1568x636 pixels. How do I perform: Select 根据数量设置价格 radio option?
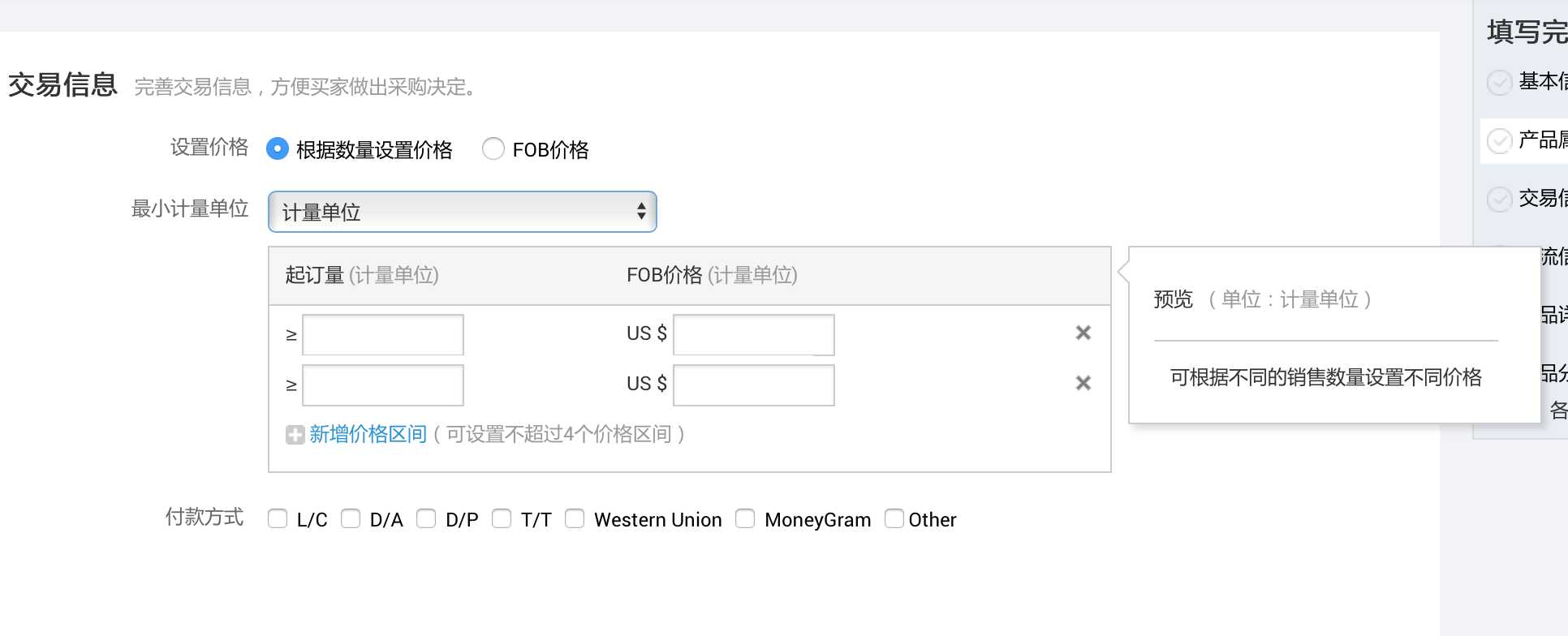click(278, 148)
